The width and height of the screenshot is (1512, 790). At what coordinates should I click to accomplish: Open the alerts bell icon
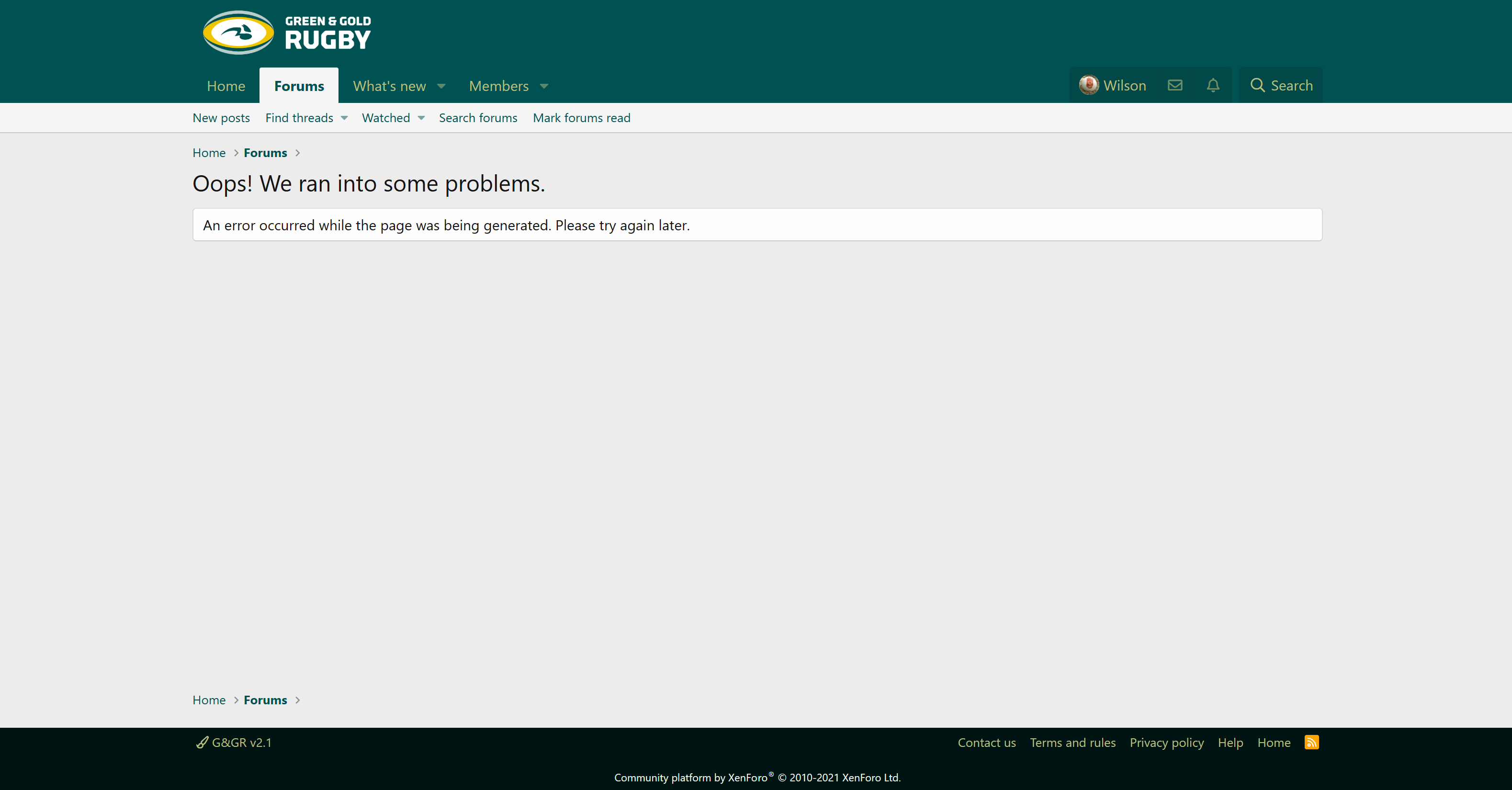point(1213,86)
